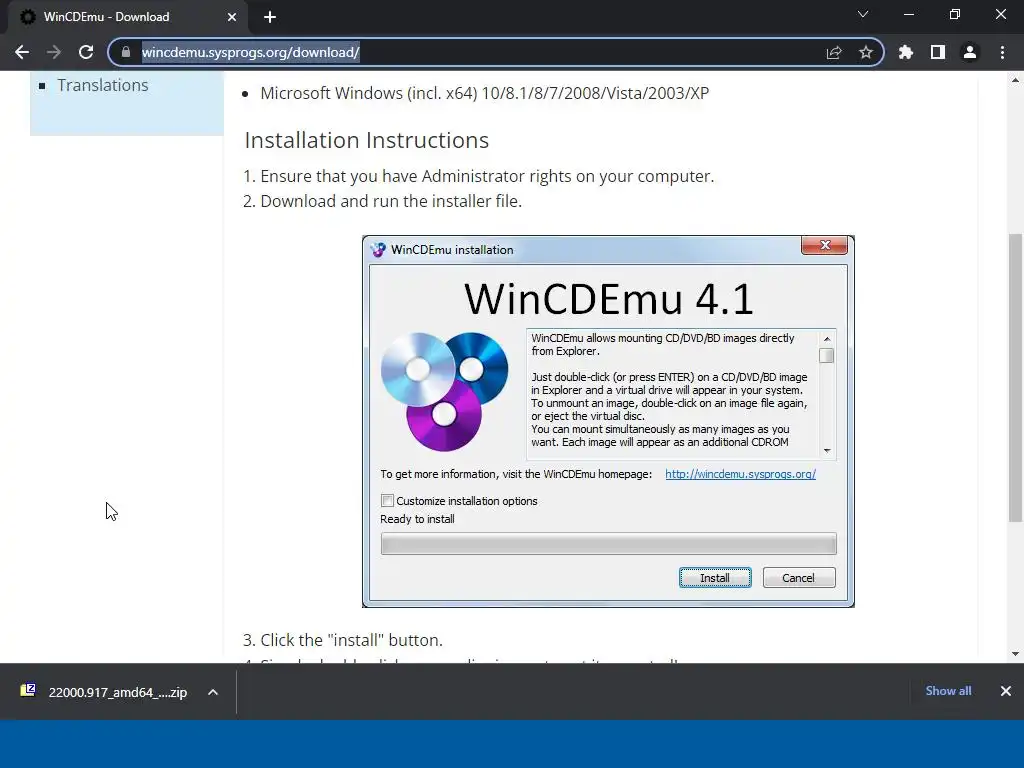Viewport: 1024px width, 768px height.
Task: Expand options arrow for downloaded zip file
Action: 213,692
